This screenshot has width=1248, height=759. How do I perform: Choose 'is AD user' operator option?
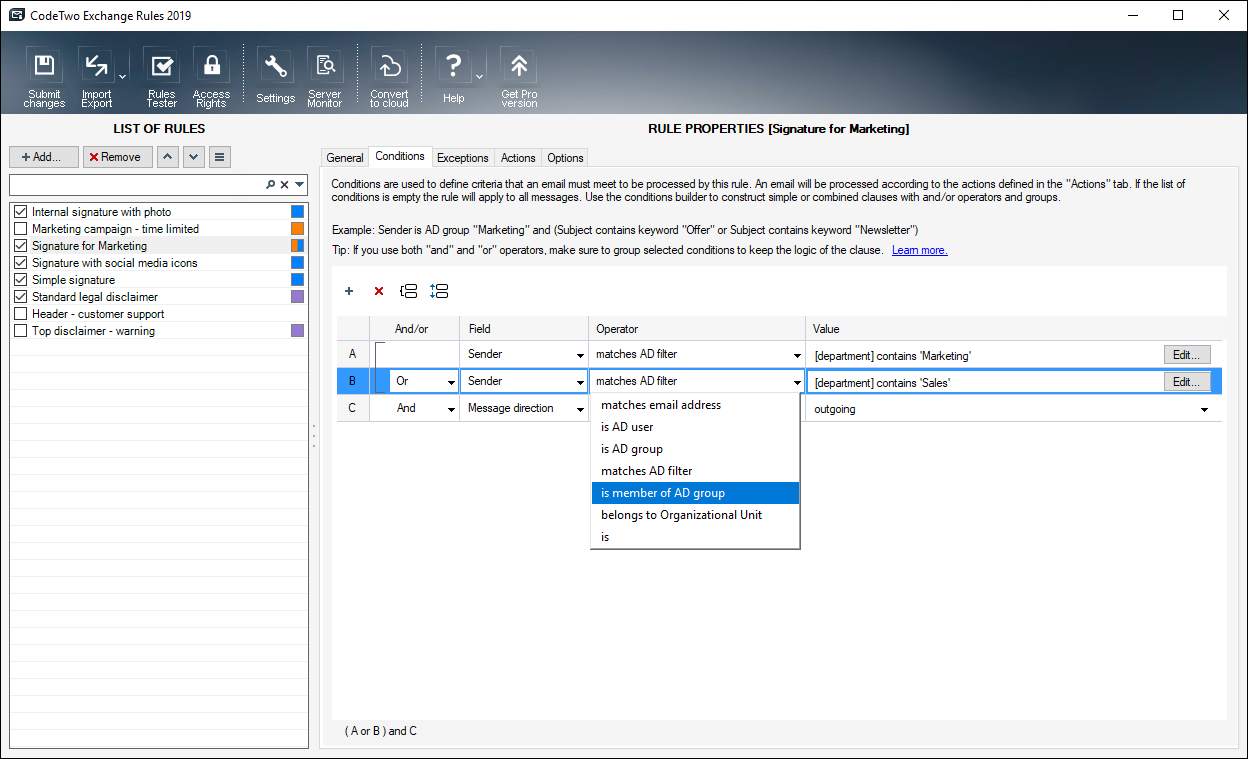click(695, 427)
